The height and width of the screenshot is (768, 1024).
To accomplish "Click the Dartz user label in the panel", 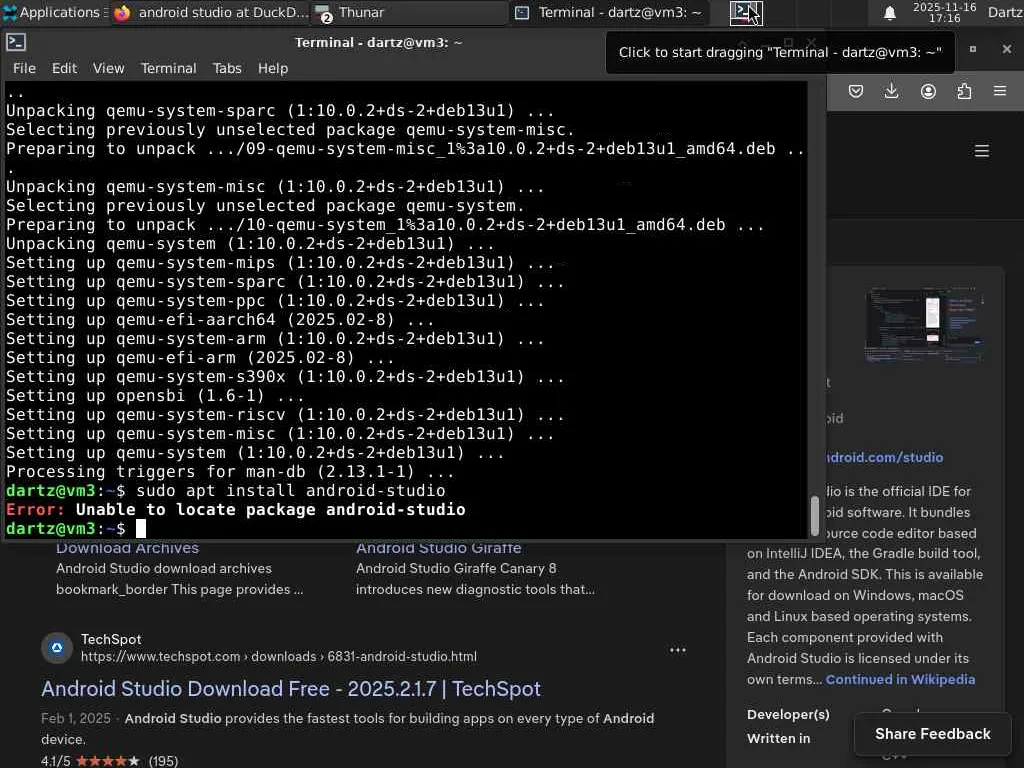I will tap(1004, 12).
